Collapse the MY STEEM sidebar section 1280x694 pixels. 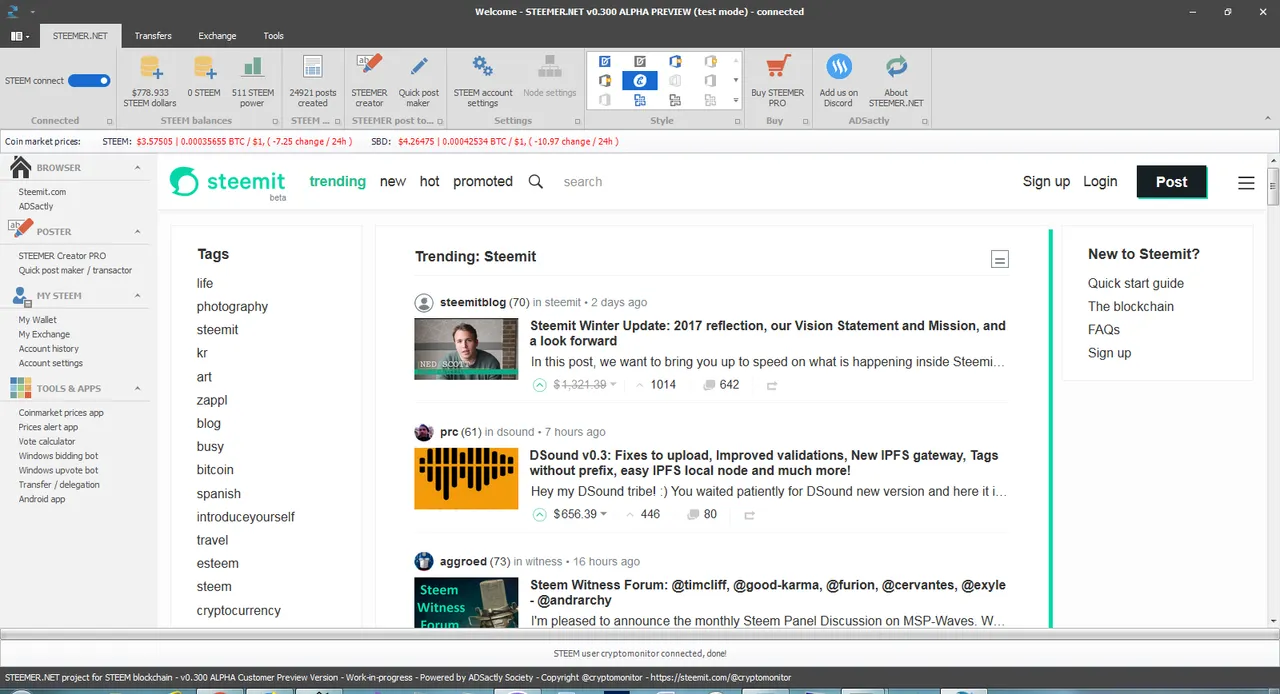138,296
